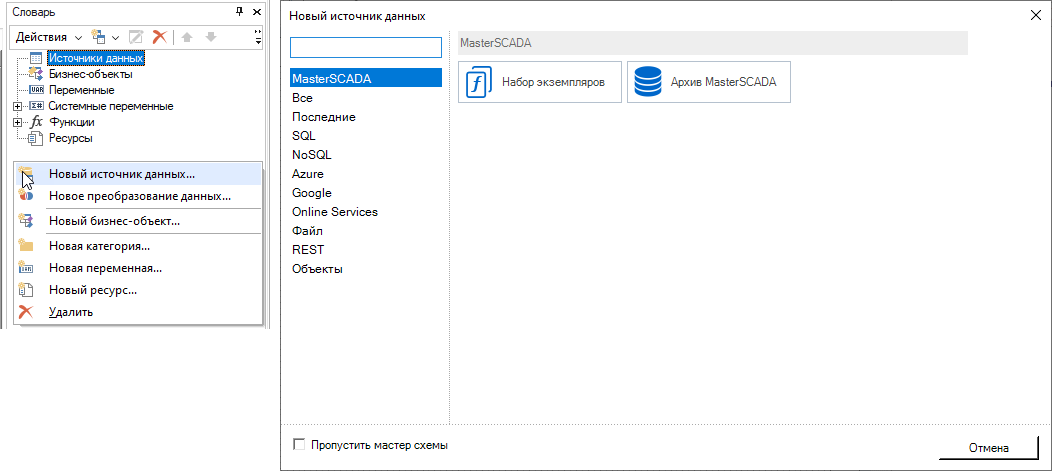This screenshot has height=473, width=1055.
Task: Close the Новый источник данных dialog
Action: click(x=1035, y=15)
